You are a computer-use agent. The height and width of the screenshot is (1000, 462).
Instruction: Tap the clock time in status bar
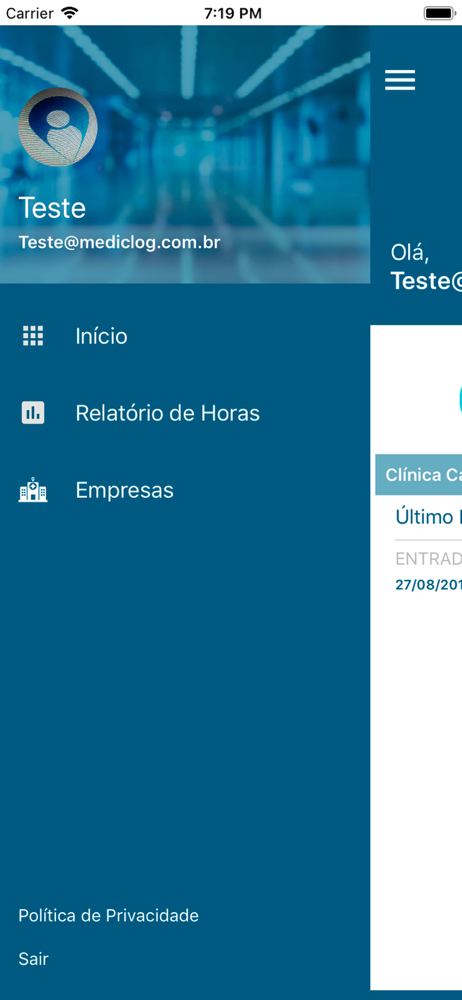(x=233, y=13)
